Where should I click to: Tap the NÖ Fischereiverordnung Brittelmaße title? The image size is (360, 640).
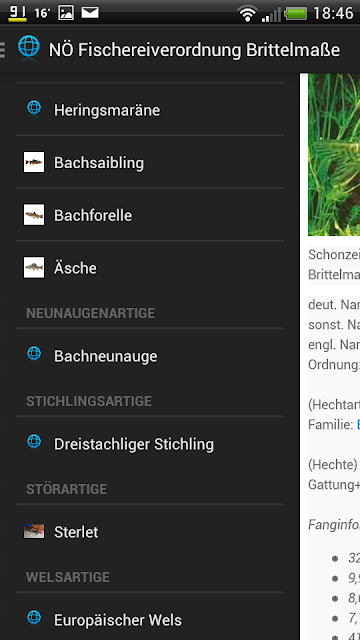pos(194,50)
